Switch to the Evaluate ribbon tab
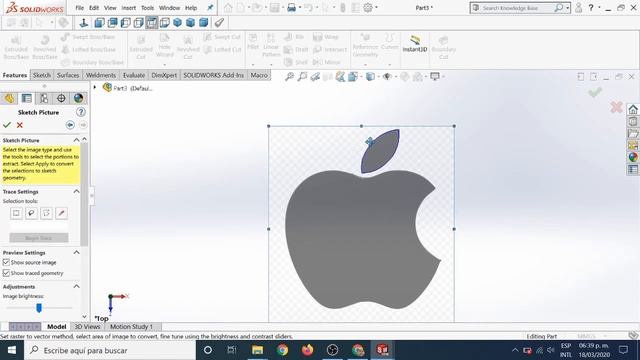 (134, 75)
